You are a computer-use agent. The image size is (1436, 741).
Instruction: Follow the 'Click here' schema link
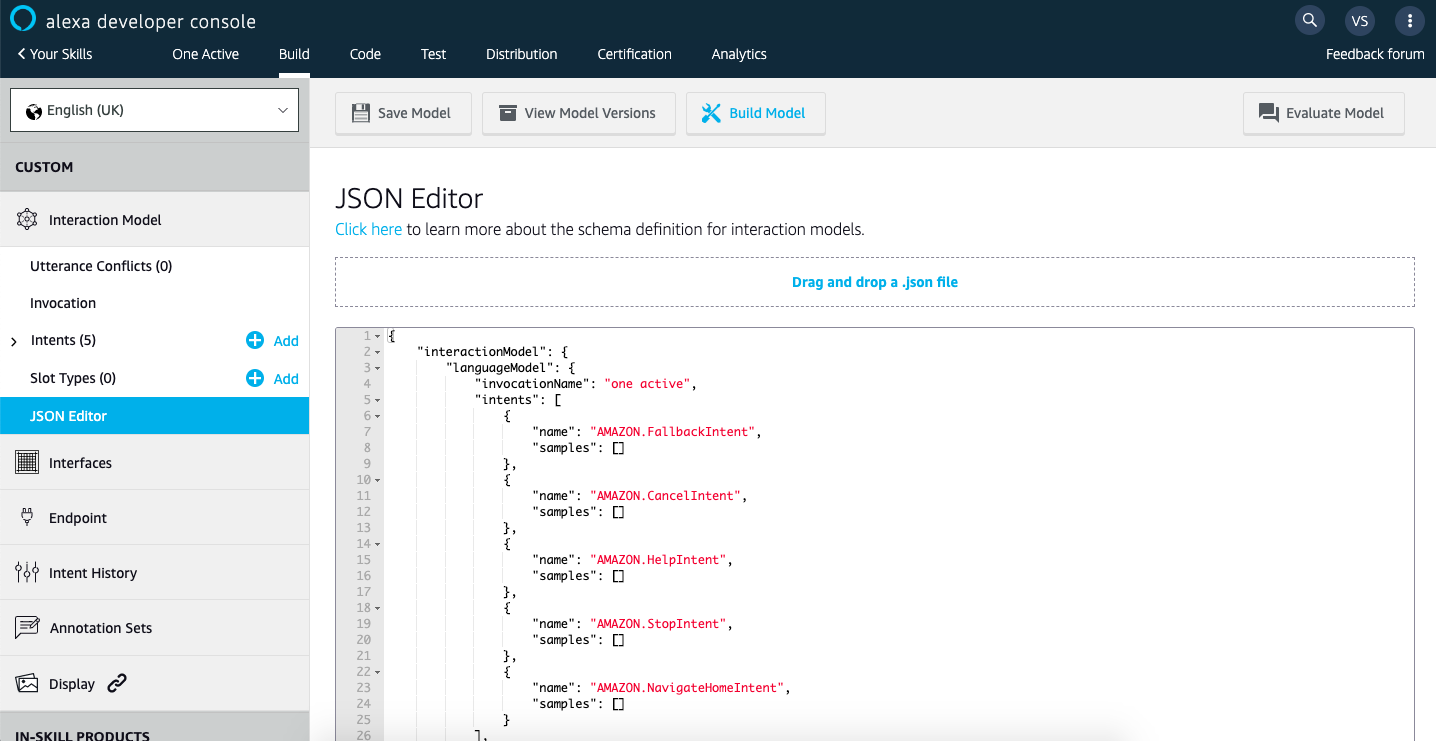(x=368, y=229)
